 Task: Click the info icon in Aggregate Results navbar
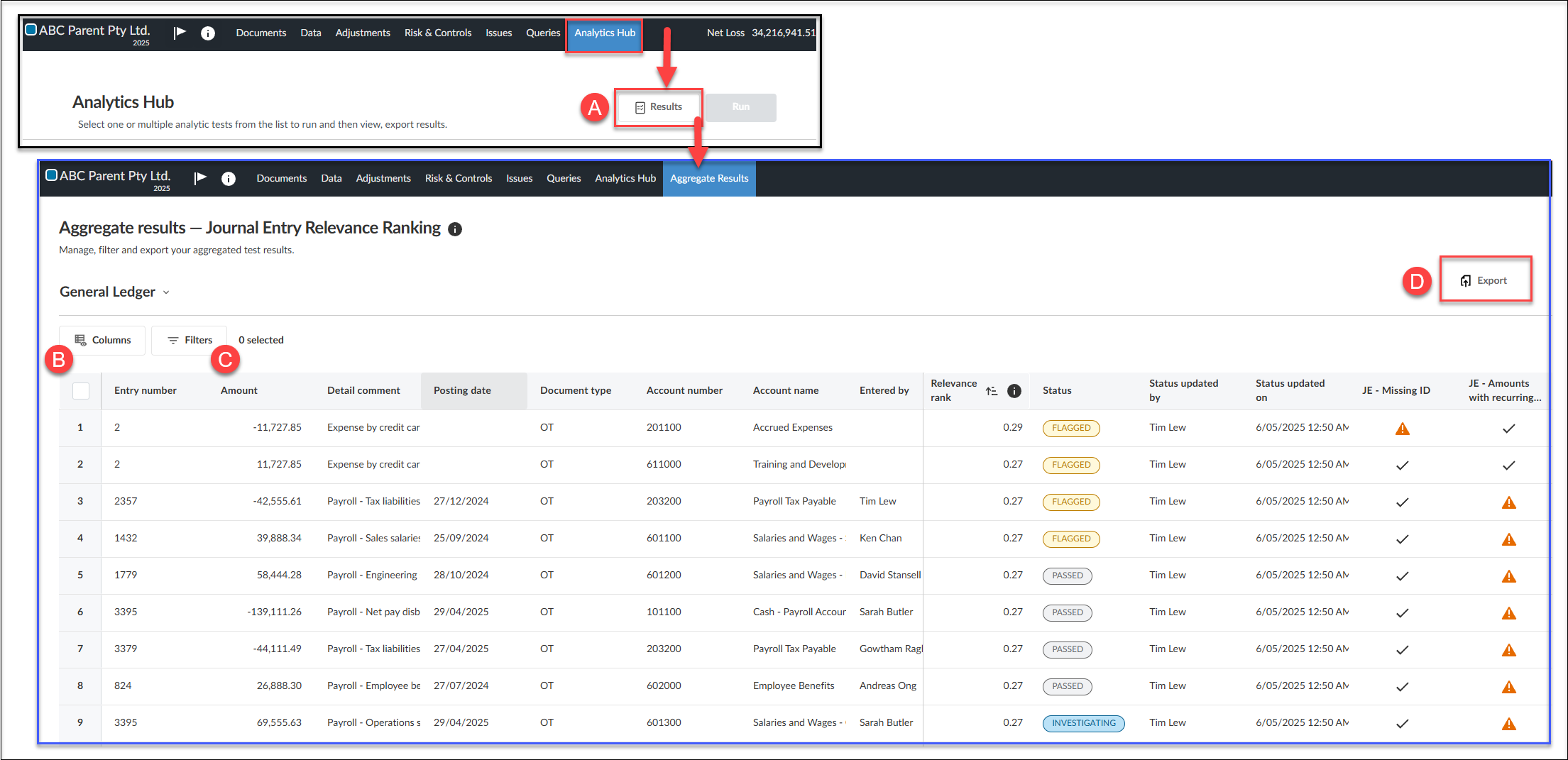click(229, 179)
